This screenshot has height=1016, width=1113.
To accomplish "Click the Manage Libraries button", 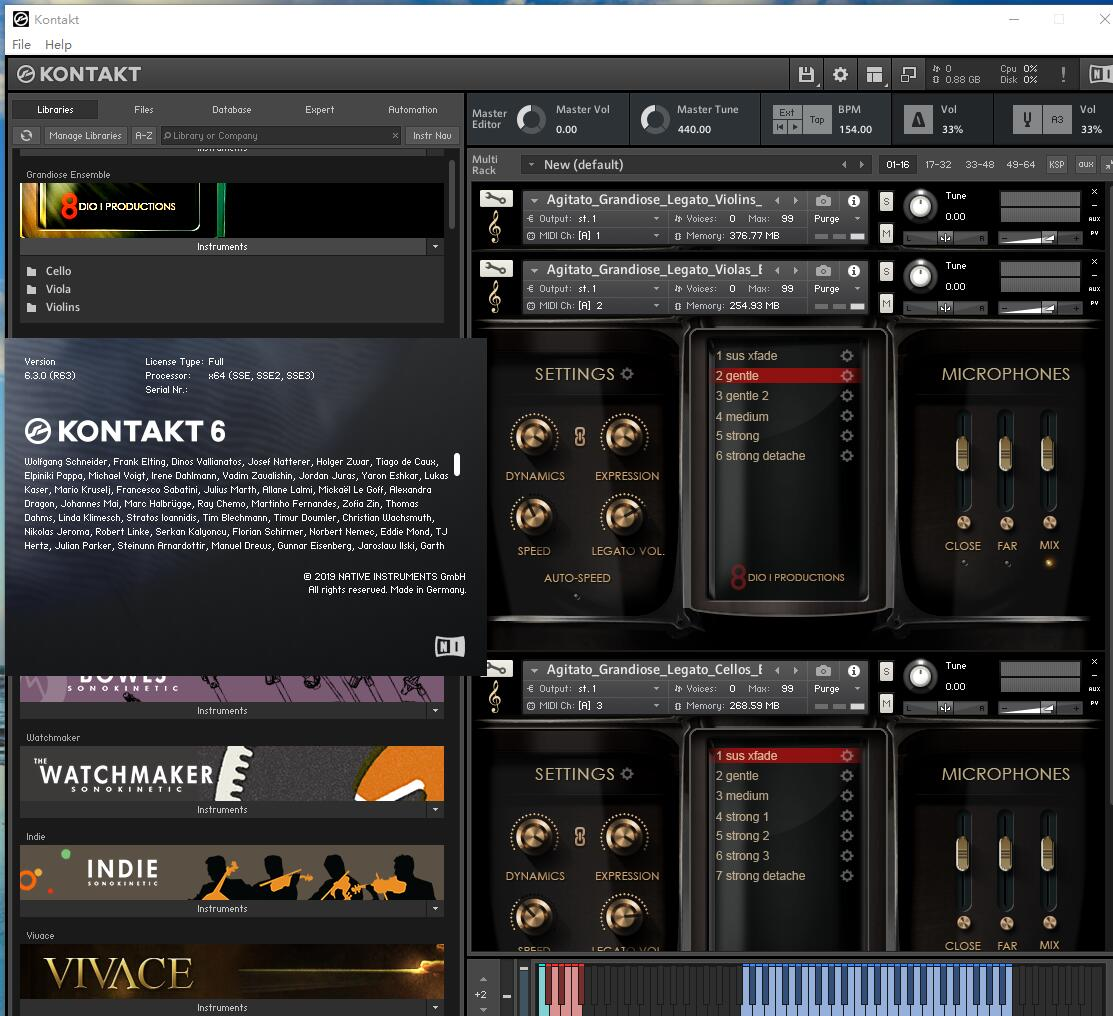I will [85, 135].
